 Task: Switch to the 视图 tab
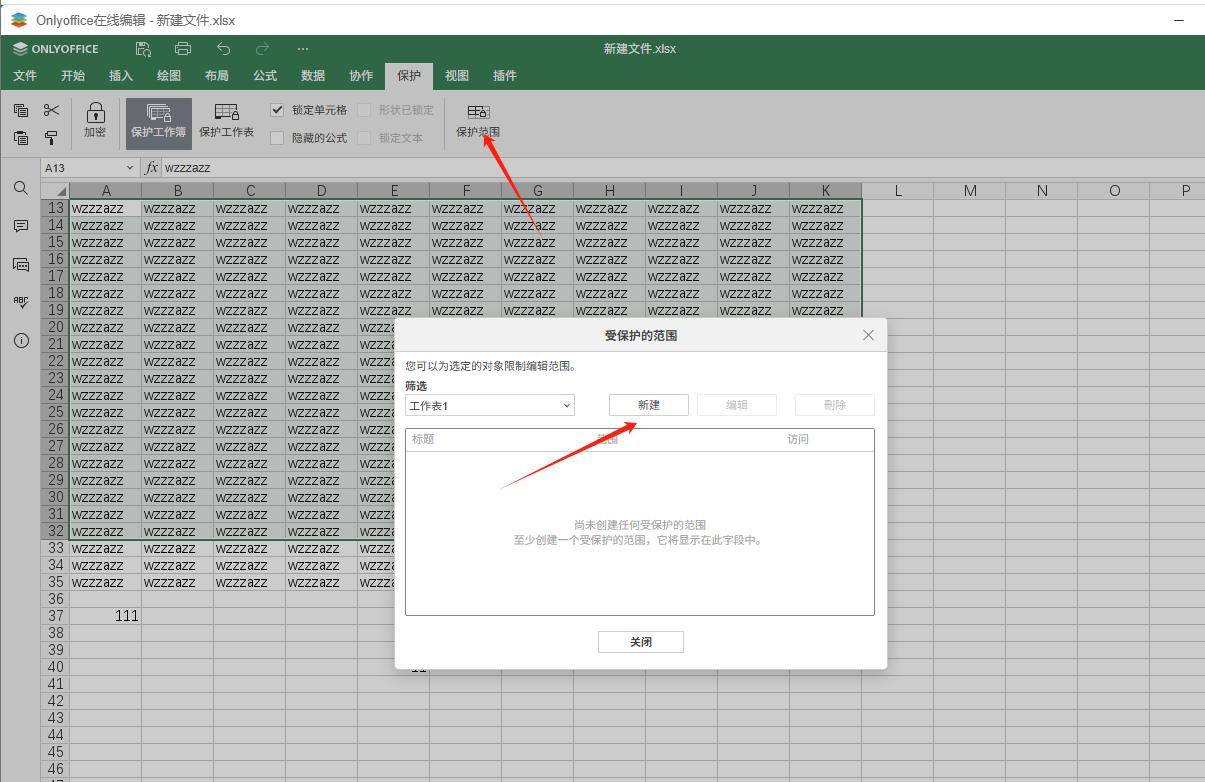pyautogui.click(x=457, y=76)
